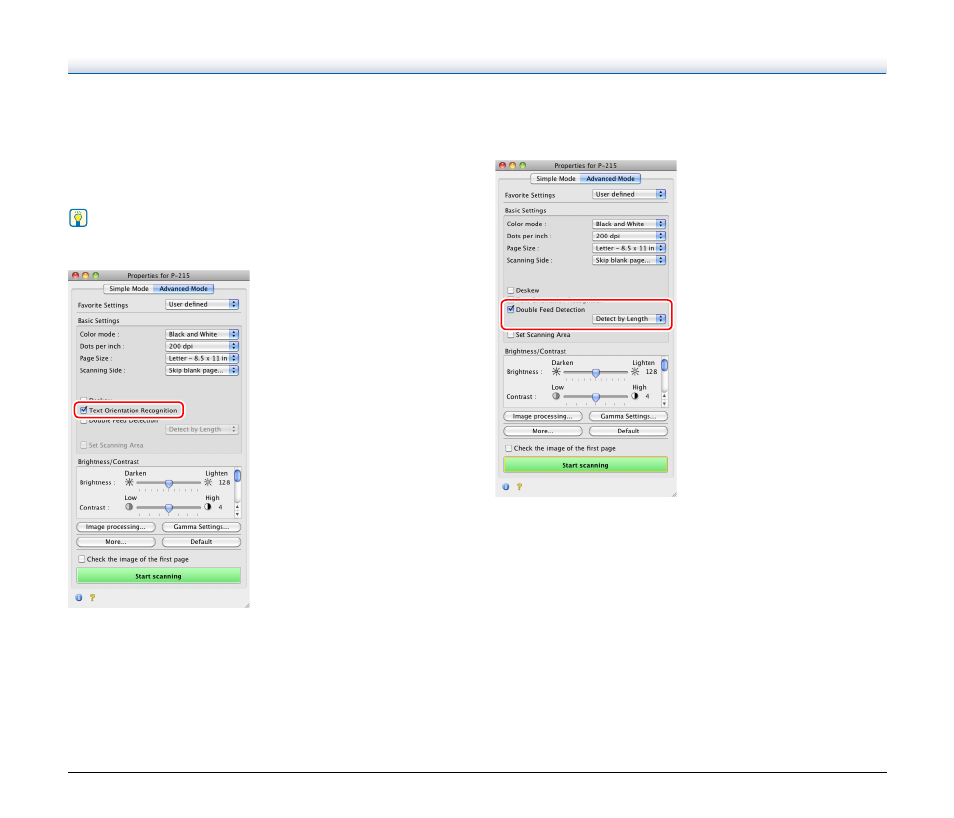Click high contrast icon in right window
This screenshot has height=818, width=954.
tap(635, 396)
